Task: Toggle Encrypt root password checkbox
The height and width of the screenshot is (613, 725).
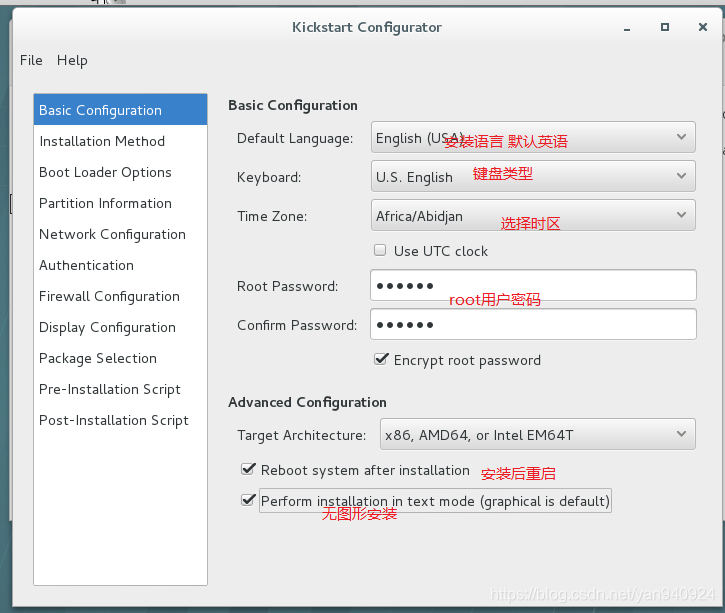Action: point(381,359)
